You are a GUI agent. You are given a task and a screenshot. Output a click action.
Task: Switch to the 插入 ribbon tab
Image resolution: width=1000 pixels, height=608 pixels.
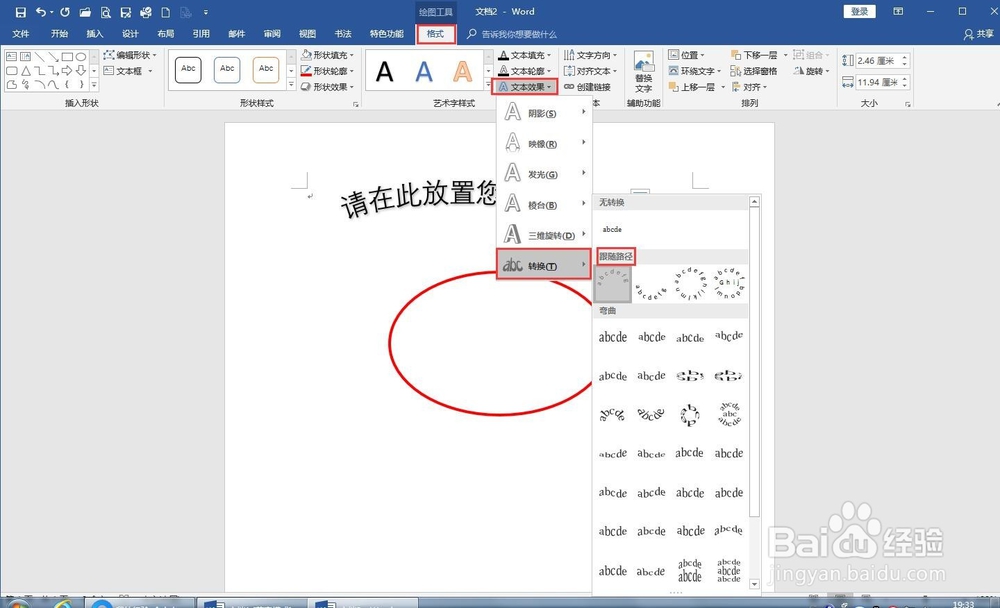point(94,33)
